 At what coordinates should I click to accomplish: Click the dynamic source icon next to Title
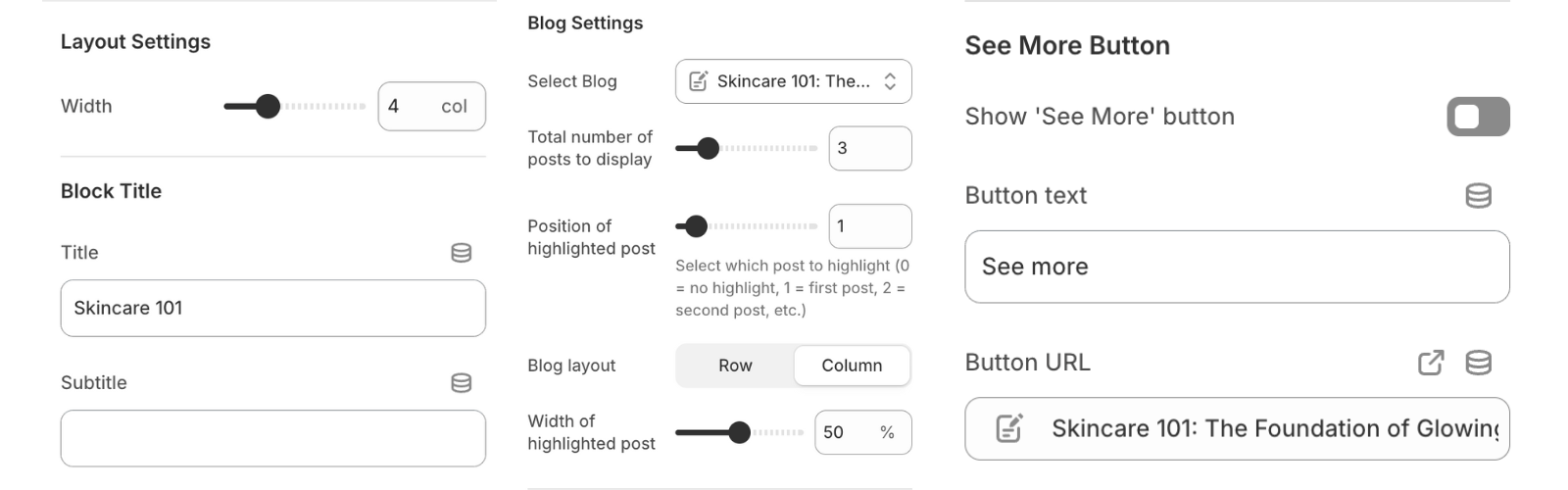point(461,253)
